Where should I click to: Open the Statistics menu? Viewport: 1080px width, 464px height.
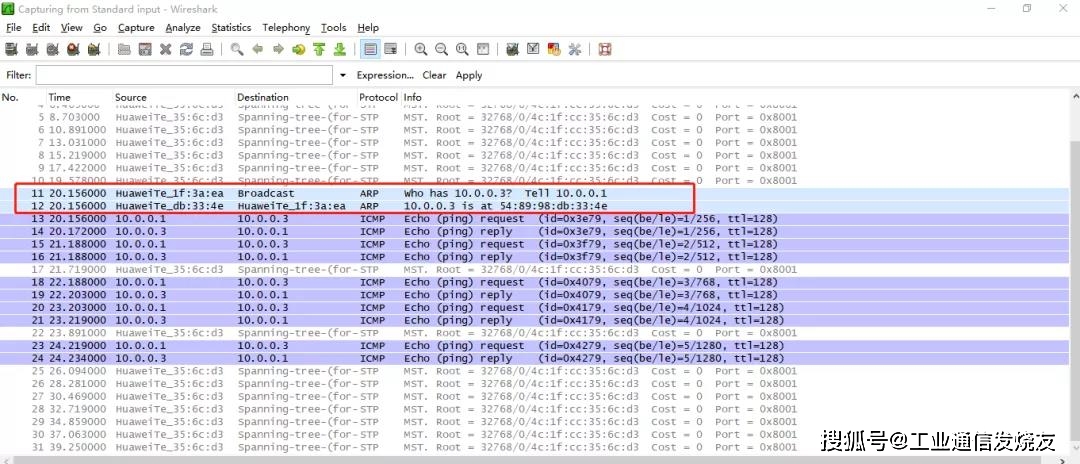[x=231, y=28]
